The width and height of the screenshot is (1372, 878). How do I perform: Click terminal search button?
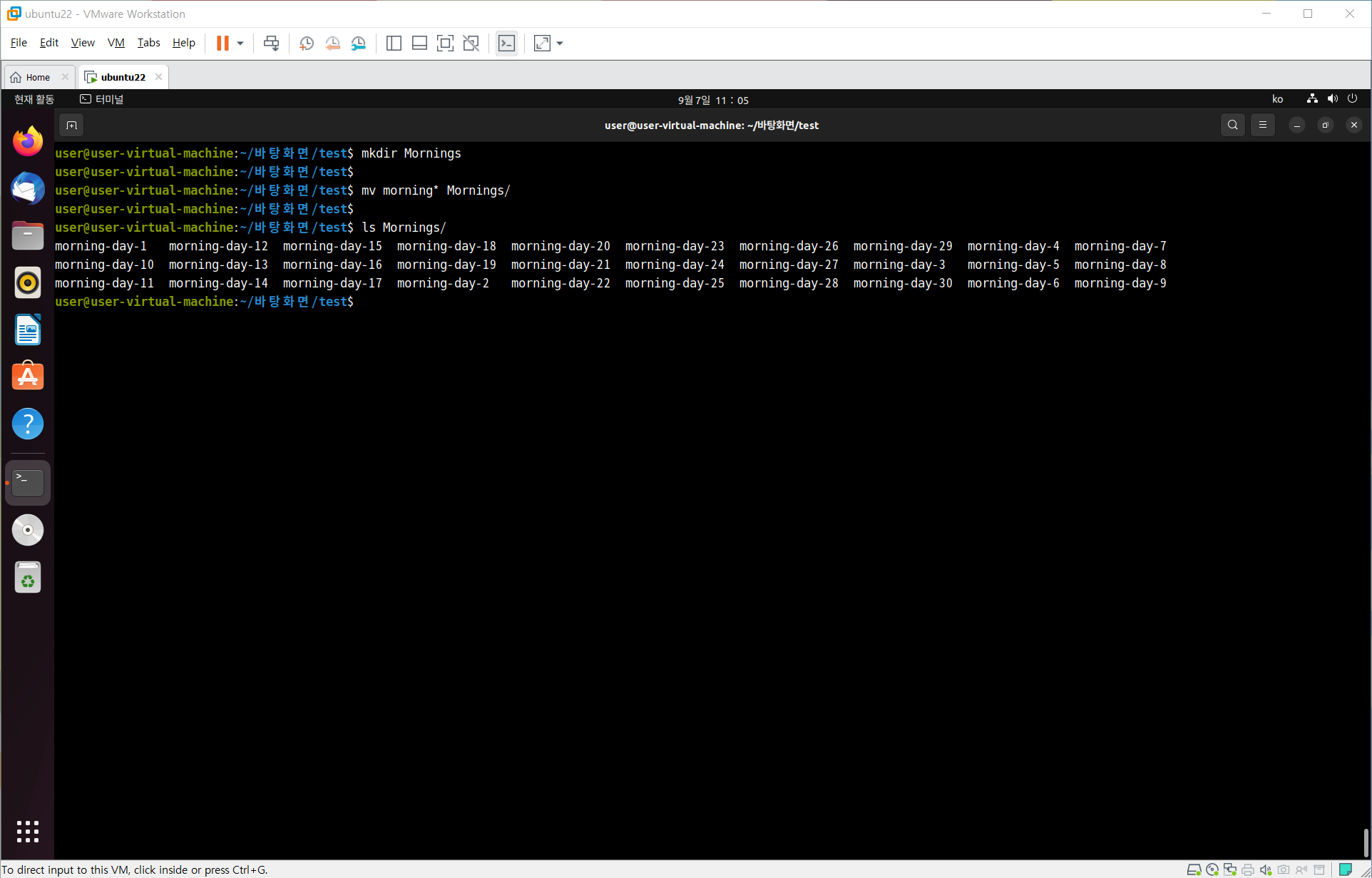[x=1232, y=125]
